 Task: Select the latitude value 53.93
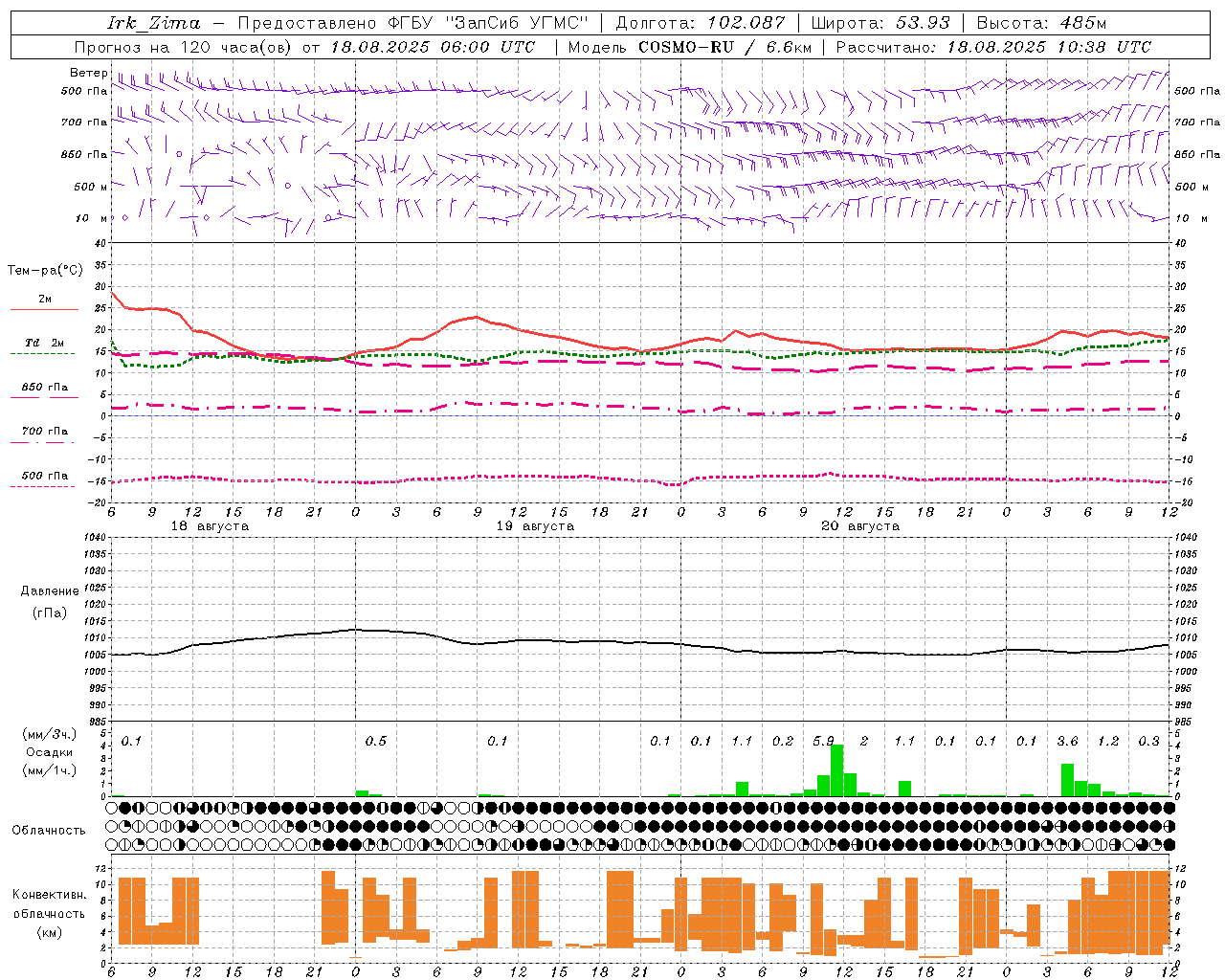923,23
